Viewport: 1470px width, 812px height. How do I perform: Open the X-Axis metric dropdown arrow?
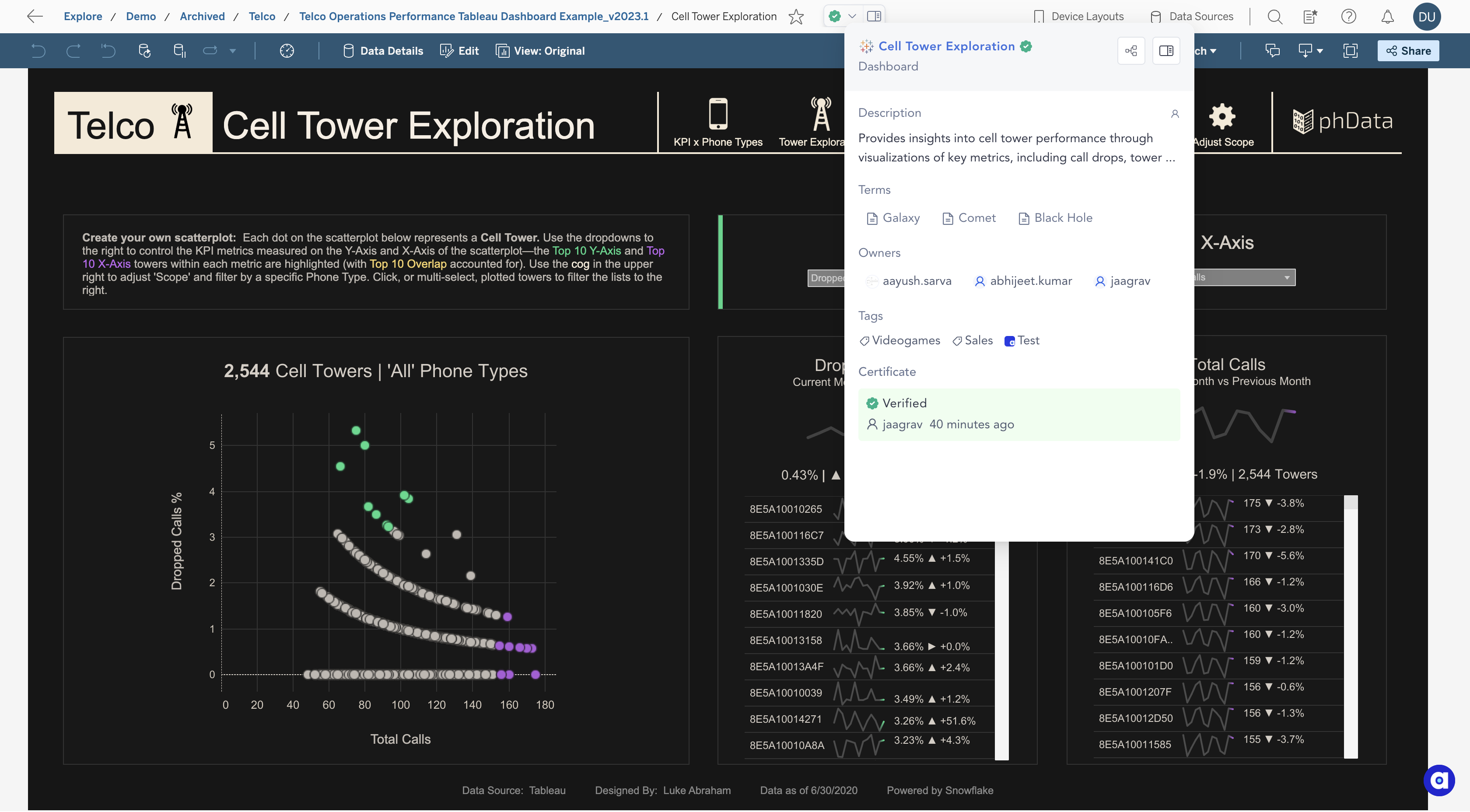(x=1287, y=278)
